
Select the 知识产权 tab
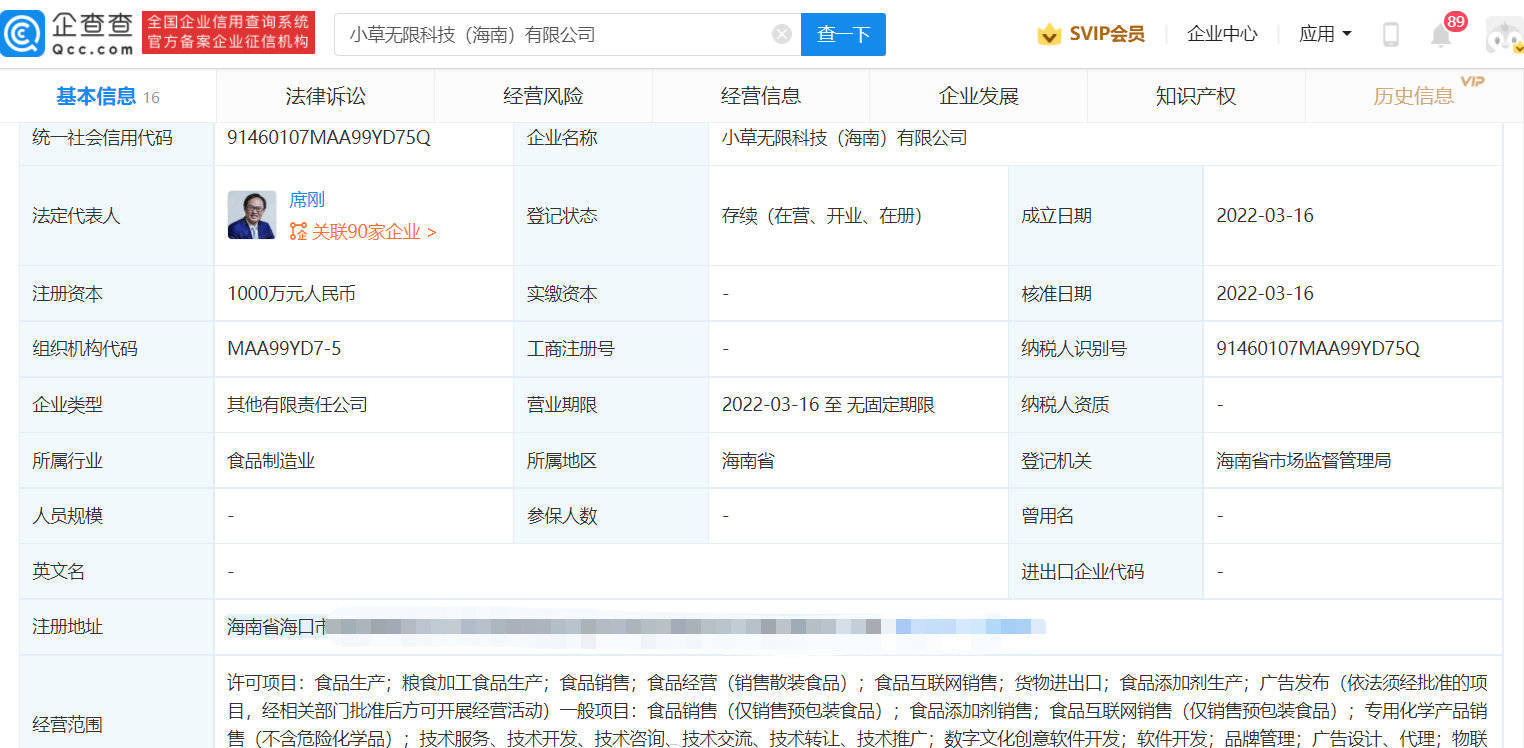click(1196, 96)
